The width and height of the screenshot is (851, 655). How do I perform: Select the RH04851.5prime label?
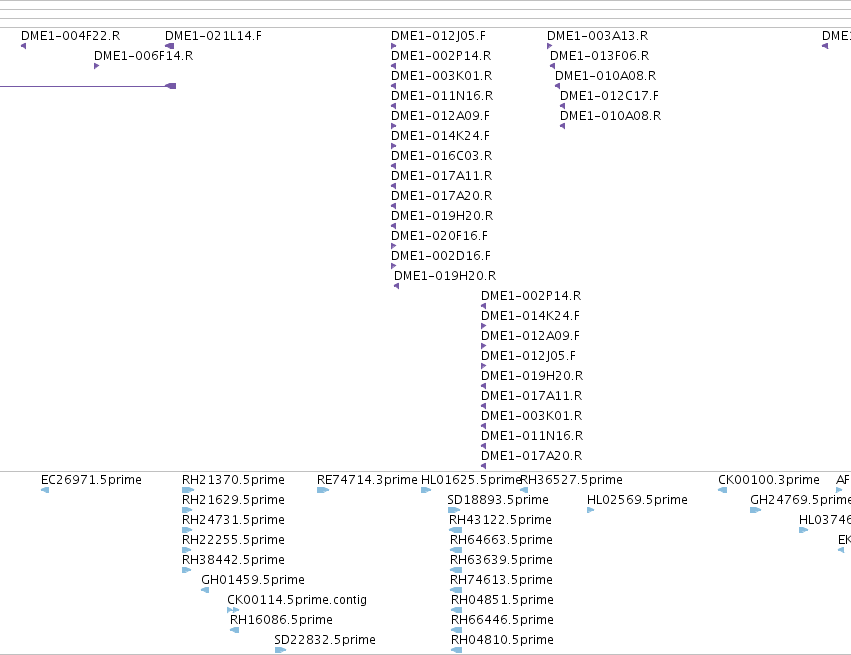pos(503,600)
